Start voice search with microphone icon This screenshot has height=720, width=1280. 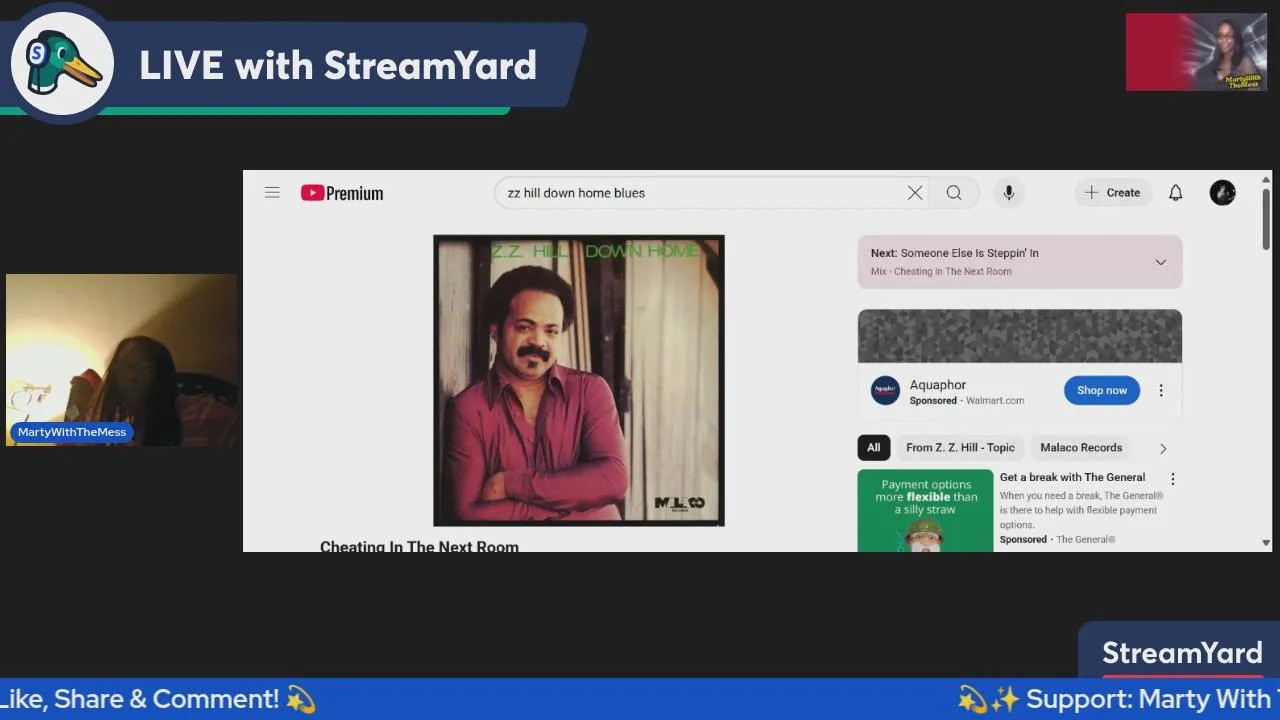coord(1008,193)
